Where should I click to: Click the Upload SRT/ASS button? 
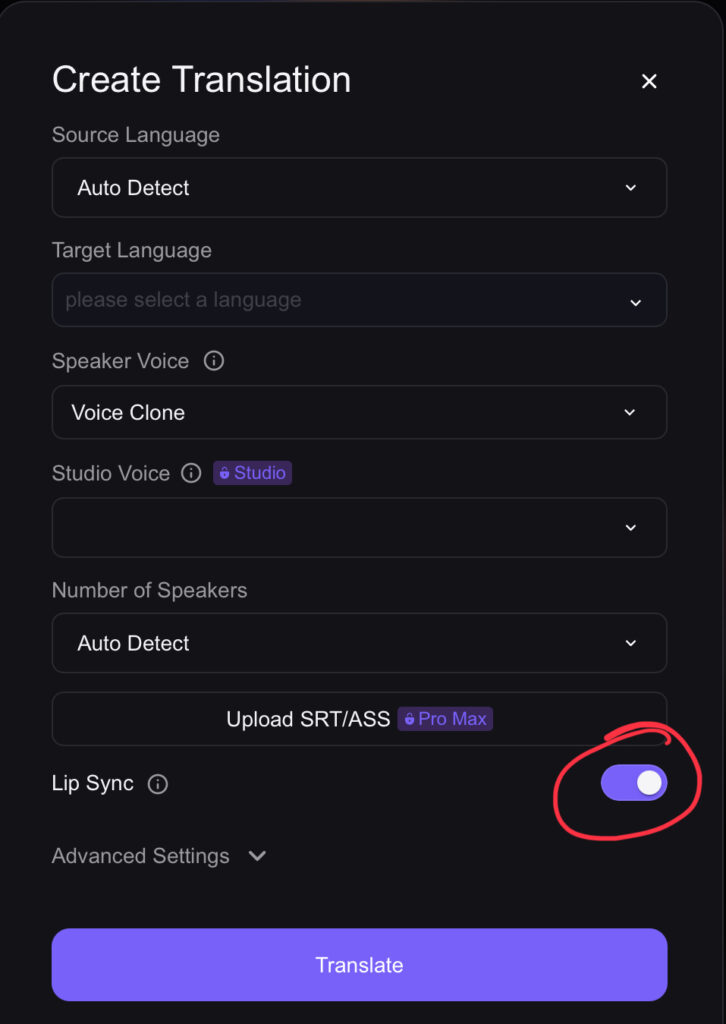click(x=308, y=719)
